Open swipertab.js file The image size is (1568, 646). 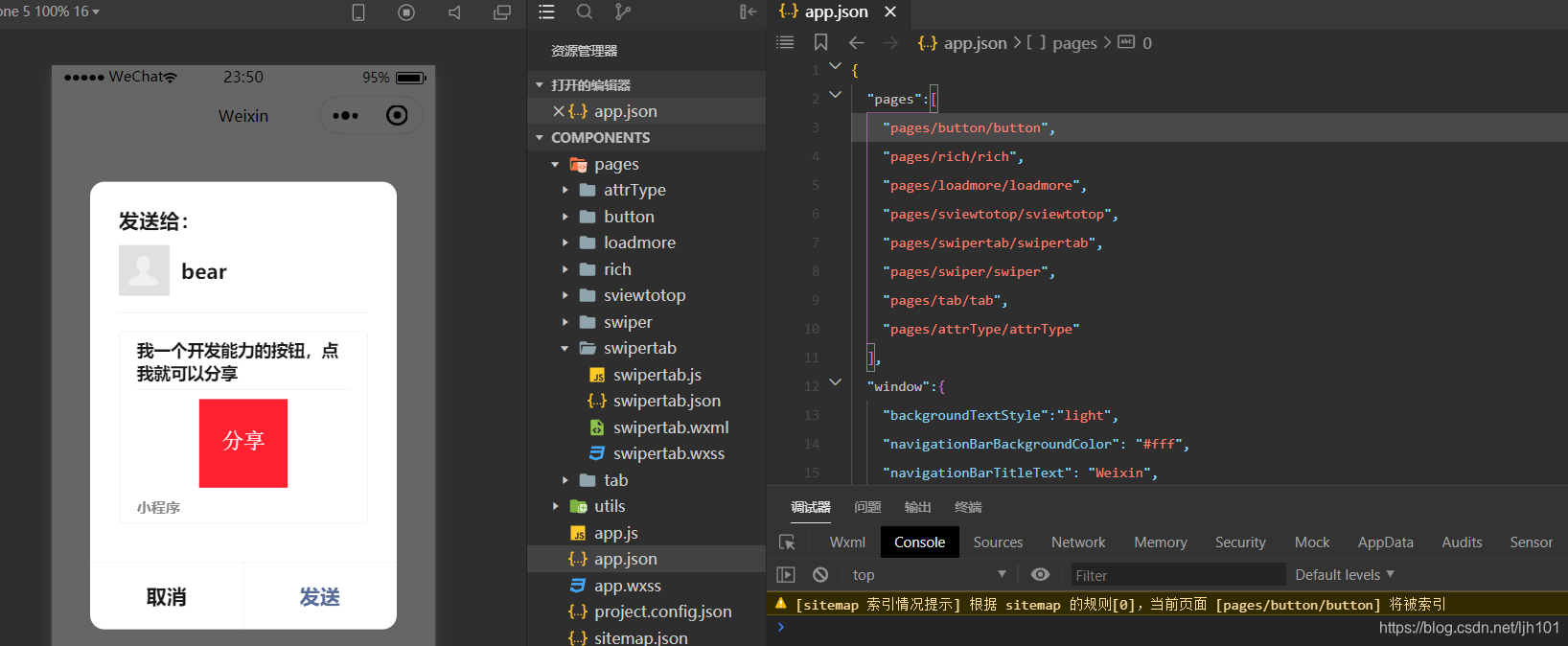[657, 375]
